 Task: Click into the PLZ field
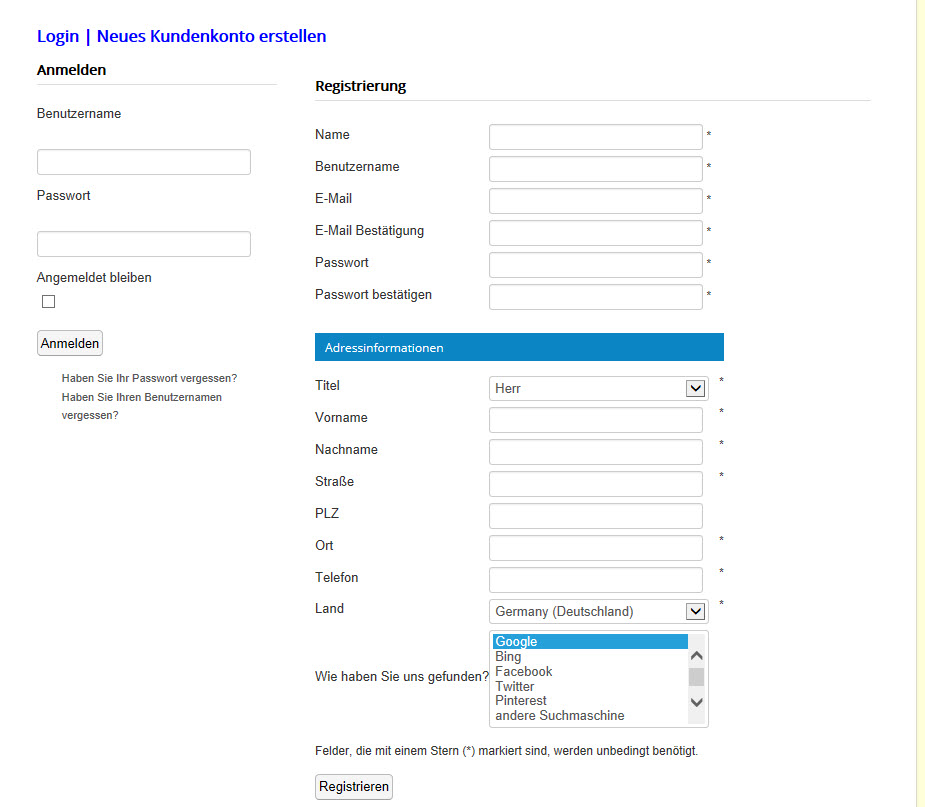coord(596,516)
